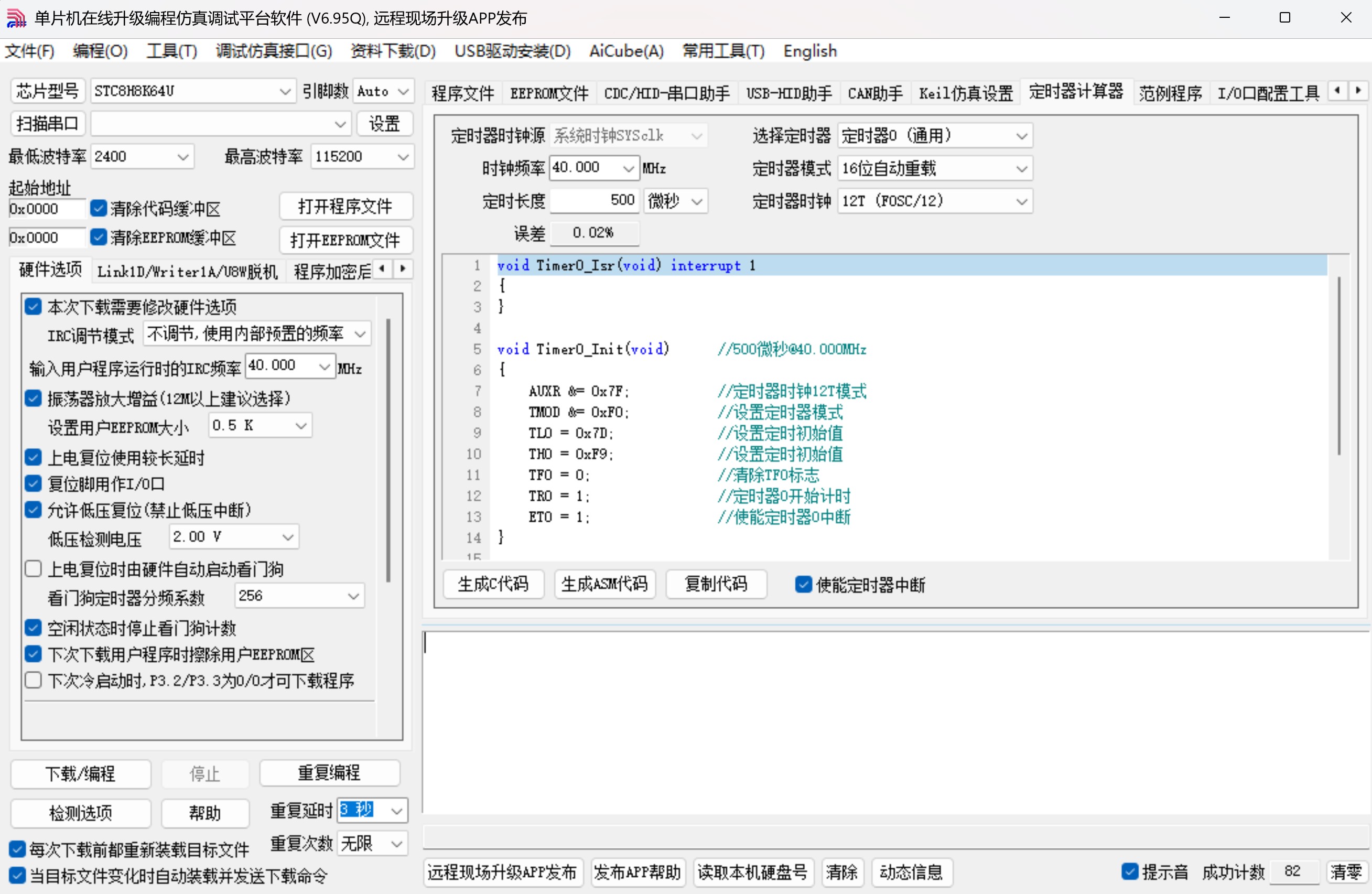Switch to CDC/HID-串口助手 tab
Viewport: 1372px width, 894px height.
pos(666,93)
